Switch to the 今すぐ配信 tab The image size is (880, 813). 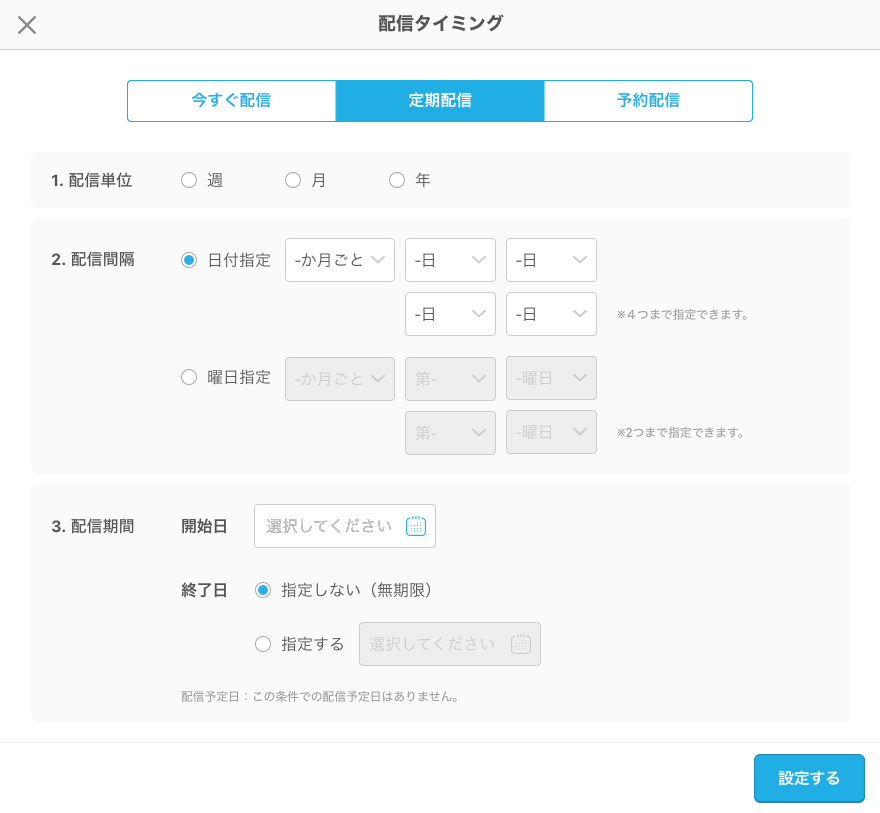[231, 101]
